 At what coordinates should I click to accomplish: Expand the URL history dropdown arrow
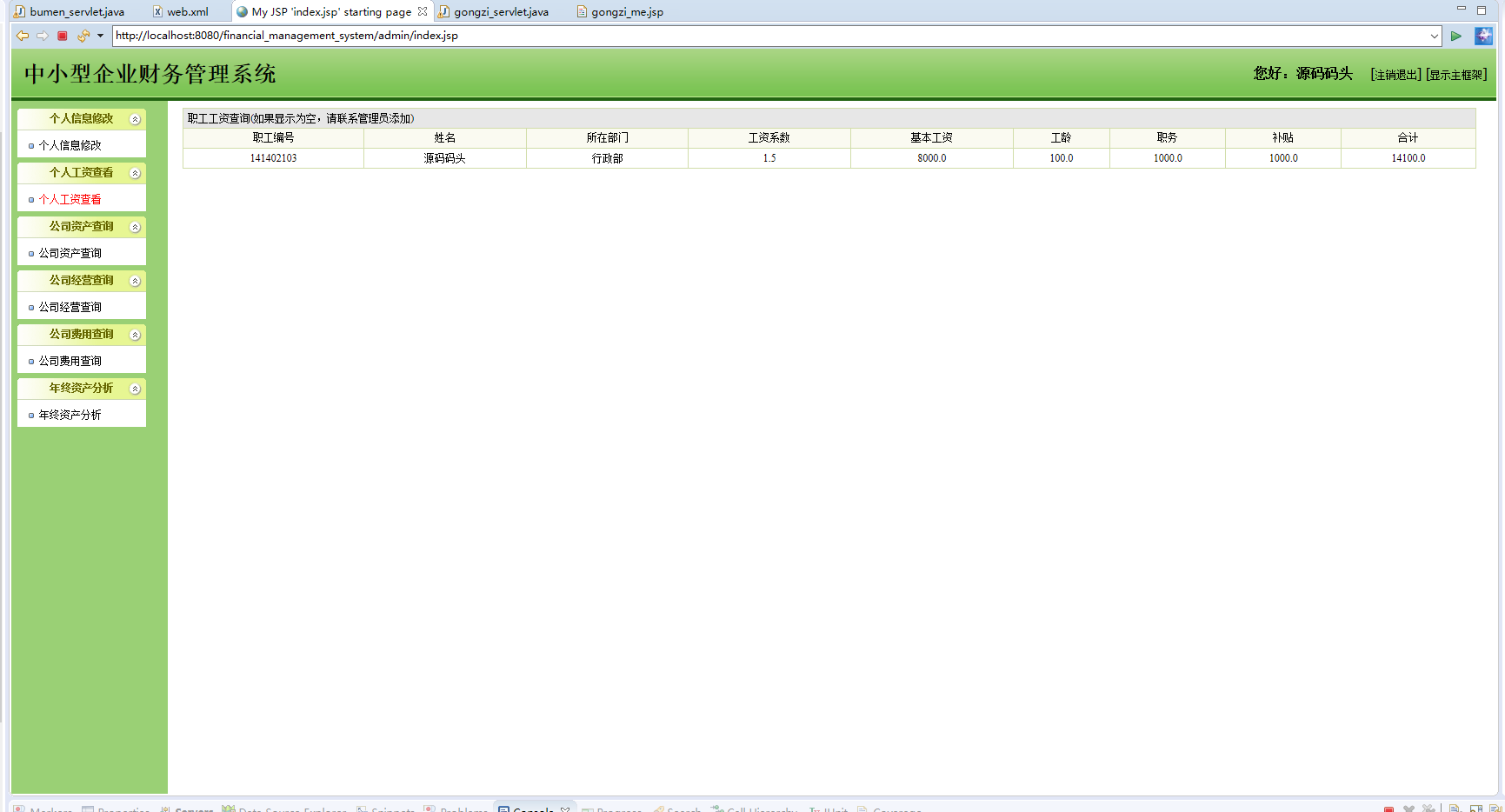[x=1435, y=36]
